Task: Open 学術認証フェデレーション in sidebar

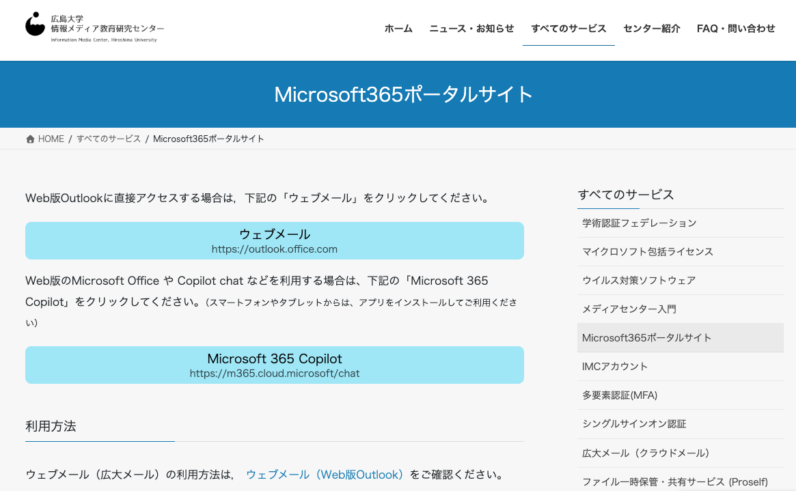Action: (639, 223)
